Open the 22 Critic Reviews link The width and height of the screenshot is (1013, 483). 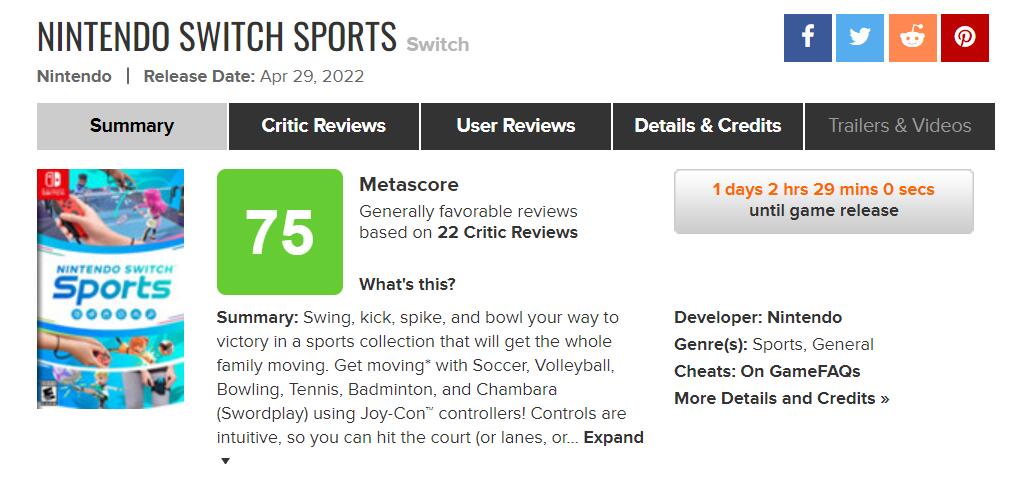[507, 232]
